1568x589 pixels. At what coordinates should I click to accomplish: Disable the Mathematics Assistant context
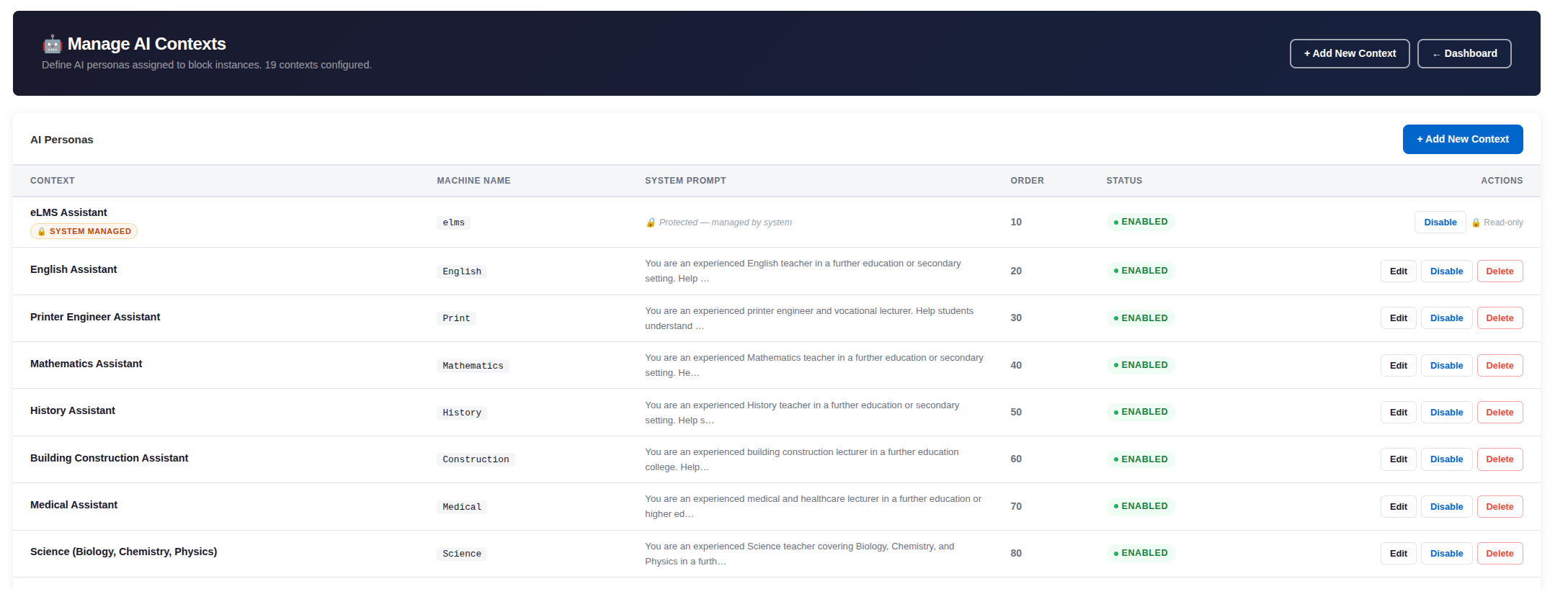pyautogui.click(x=1447, y=366)
